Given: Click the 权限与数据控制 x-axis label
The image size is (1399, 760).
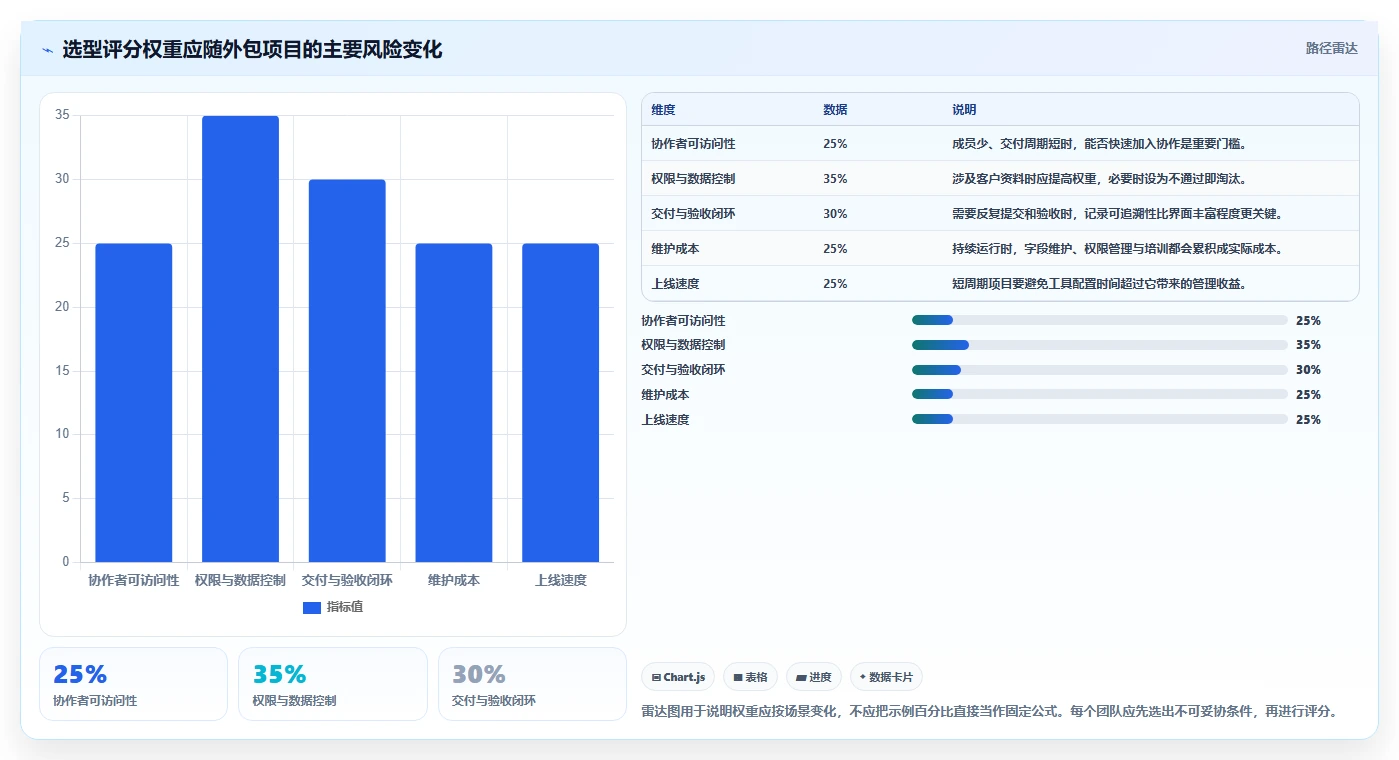Looking at the screenshot, I should pyautogui.click(x=240, y=580).
